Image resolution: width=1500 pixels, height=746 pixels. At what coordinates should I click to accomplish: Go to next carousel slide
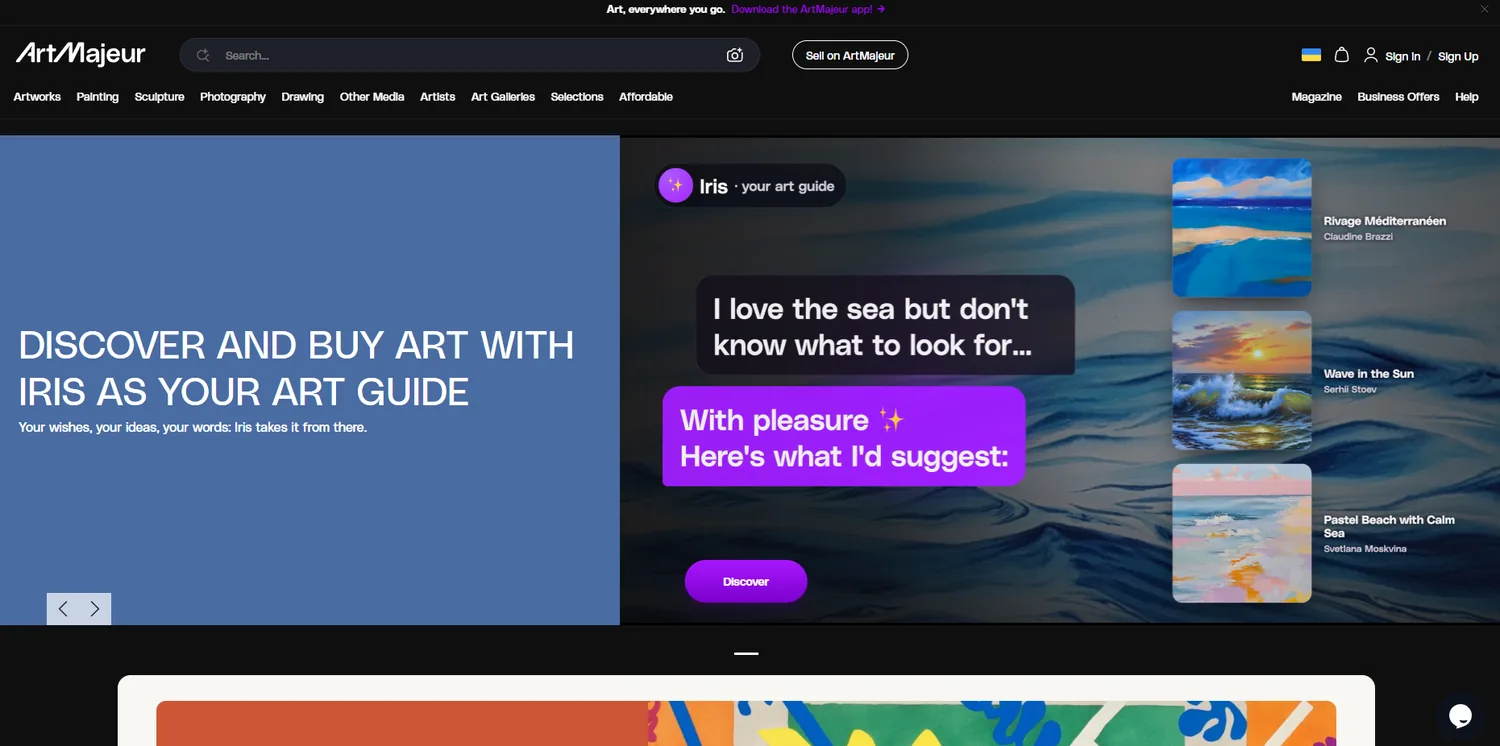(95, 609)
